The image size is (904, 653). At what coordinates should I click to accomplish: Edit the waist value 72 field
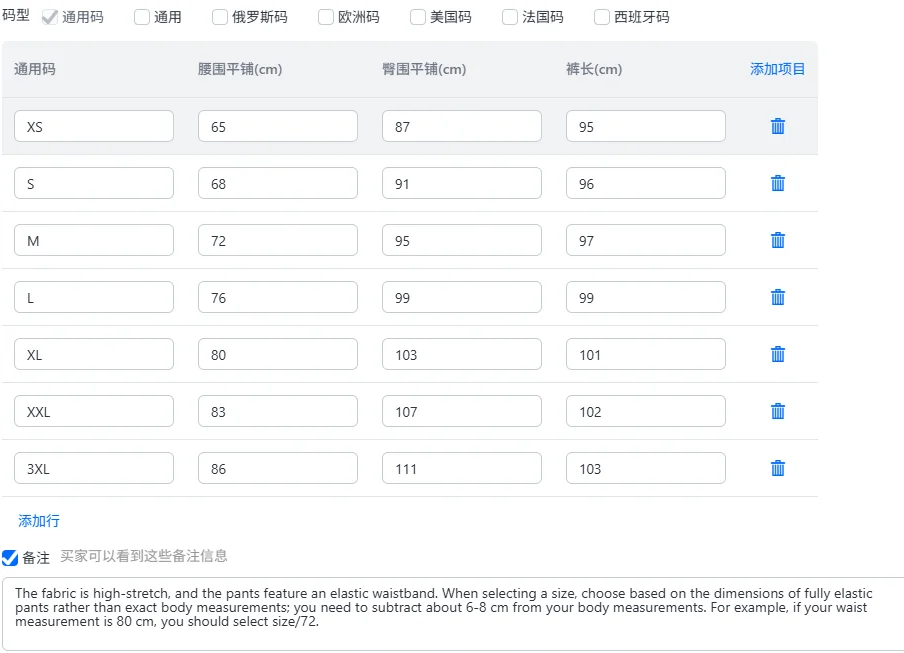coord(278,240)
